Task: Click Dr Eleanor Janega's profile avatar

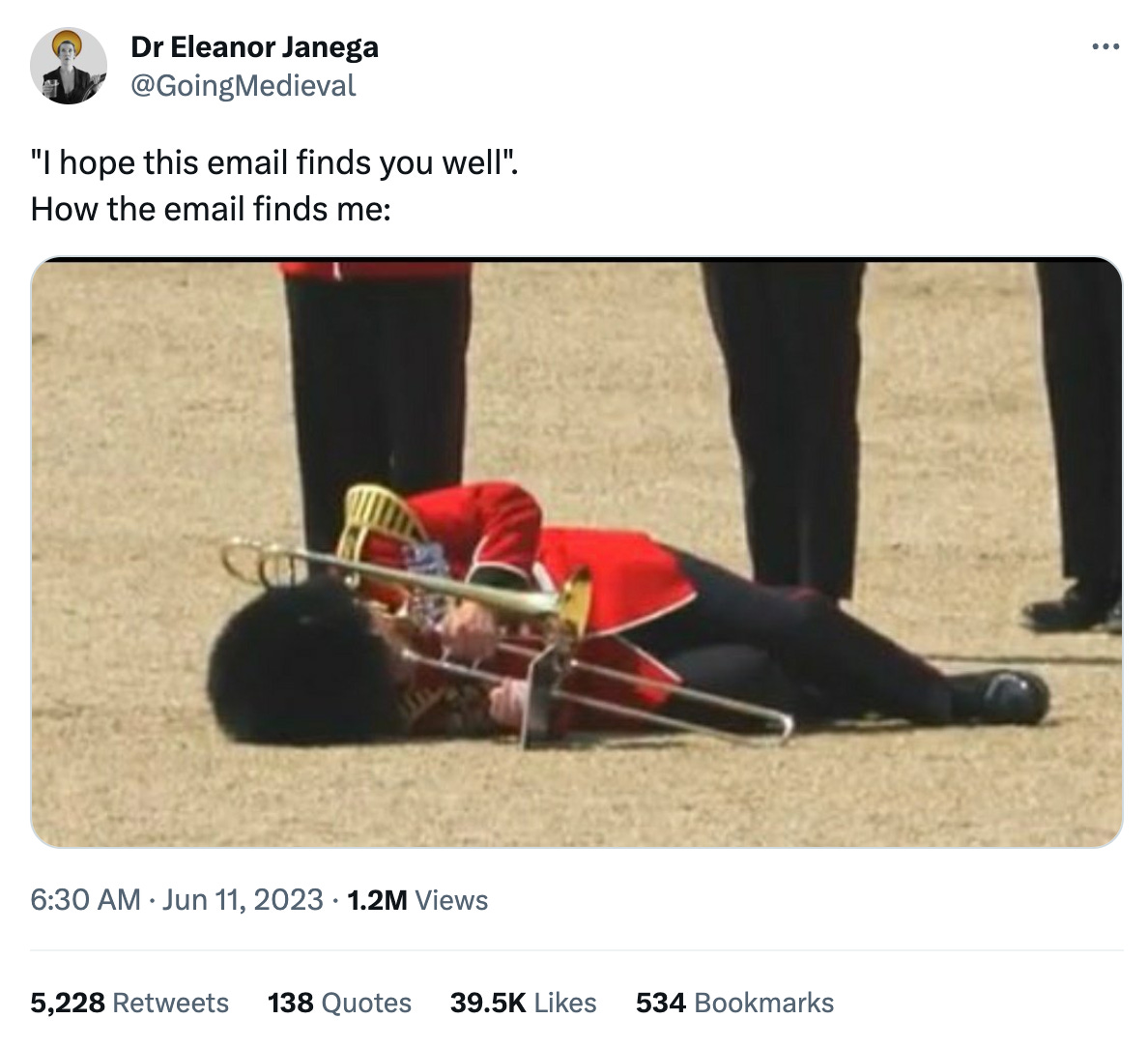Action: 68,66
